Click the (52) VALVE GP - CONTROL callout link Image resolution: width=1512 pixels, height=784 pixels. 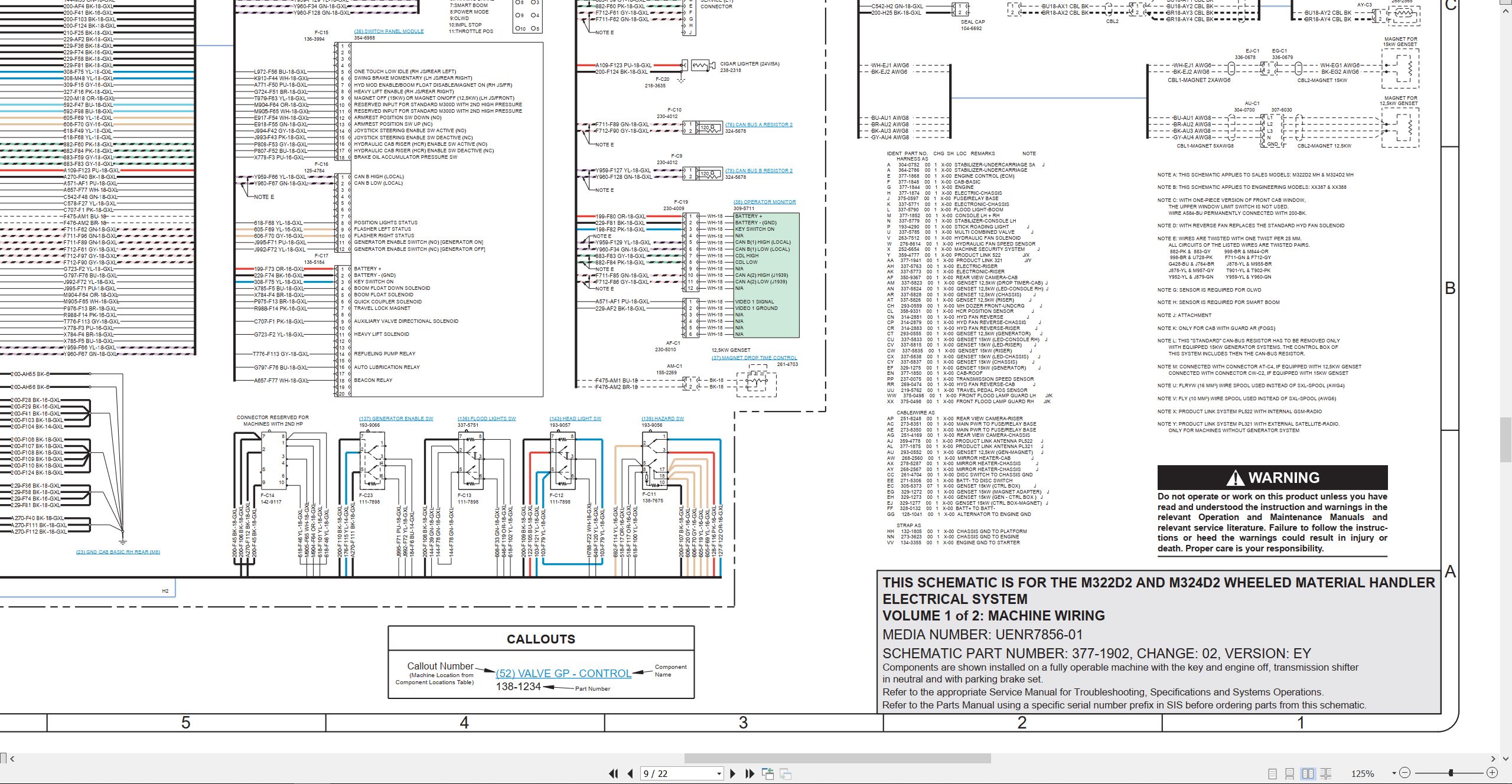coord(563,674)
